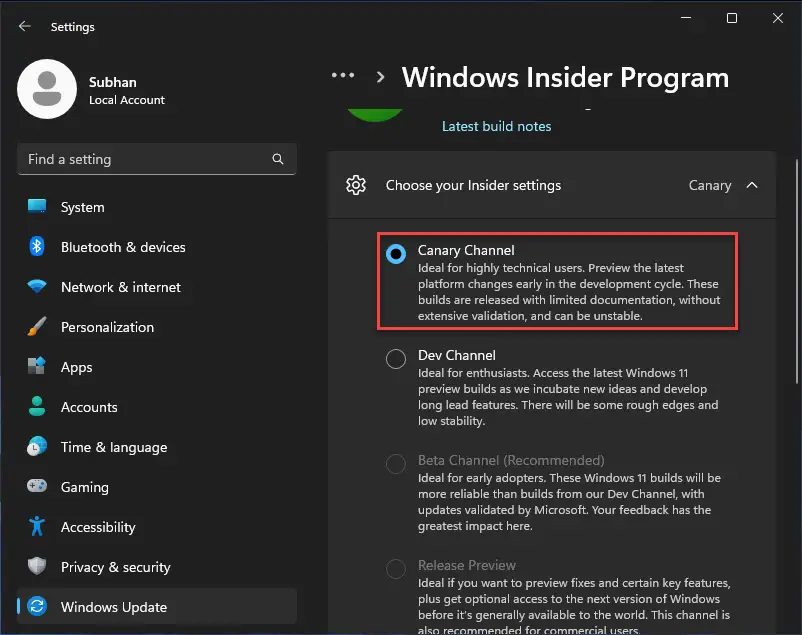Click the Personalization paintbrush icon
The image size is (802, 635).
[37, 326]
